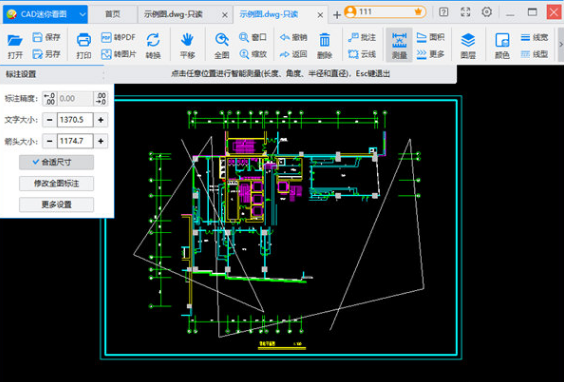The width and height of the screenshot is (564, 382).
Task: Change line type with 线型
Action: pyautogui.click(x=534, y=54)
